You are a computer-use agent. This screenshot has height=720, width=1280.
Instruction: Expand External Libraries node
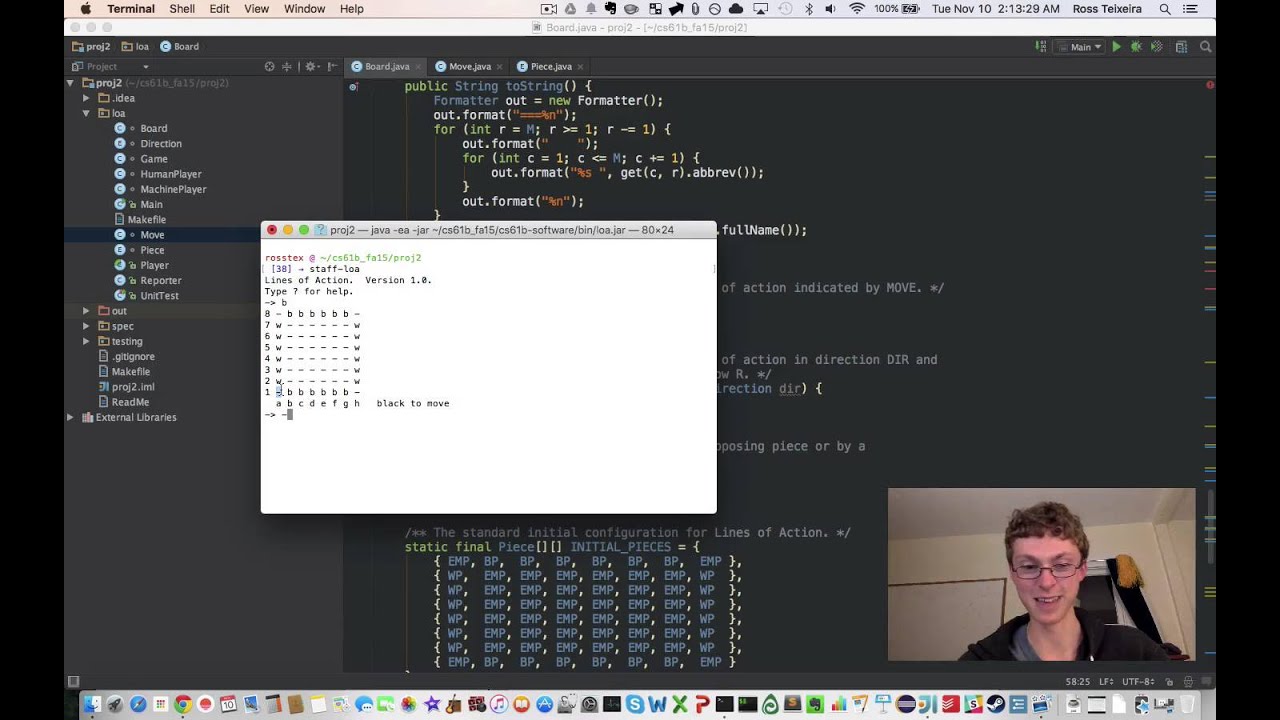coord(71,417)
